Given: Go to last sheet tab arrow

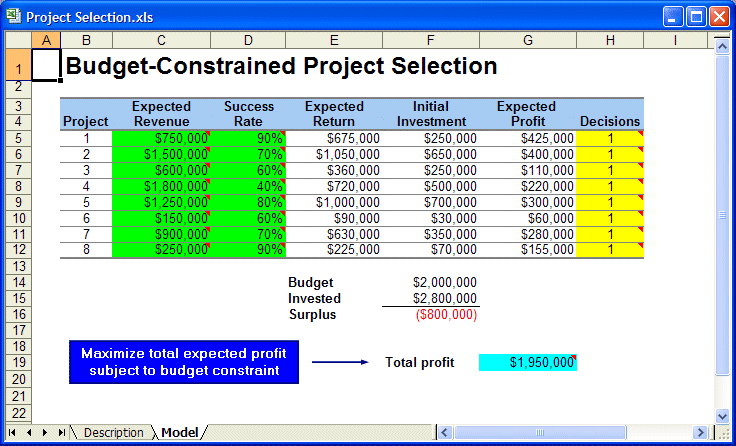Looking at the screenshot, I should pos(61,432).
